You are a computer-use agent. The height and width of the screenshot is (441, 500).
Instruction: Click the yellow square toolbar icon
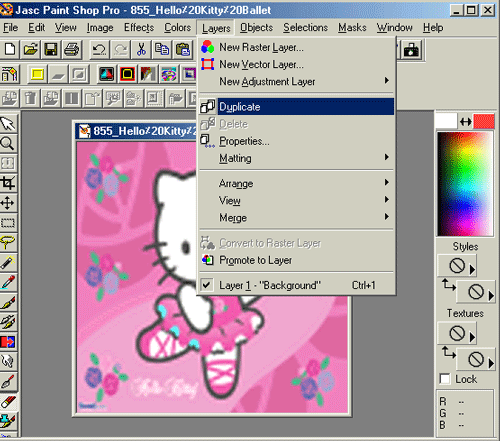tap(37, 74)
